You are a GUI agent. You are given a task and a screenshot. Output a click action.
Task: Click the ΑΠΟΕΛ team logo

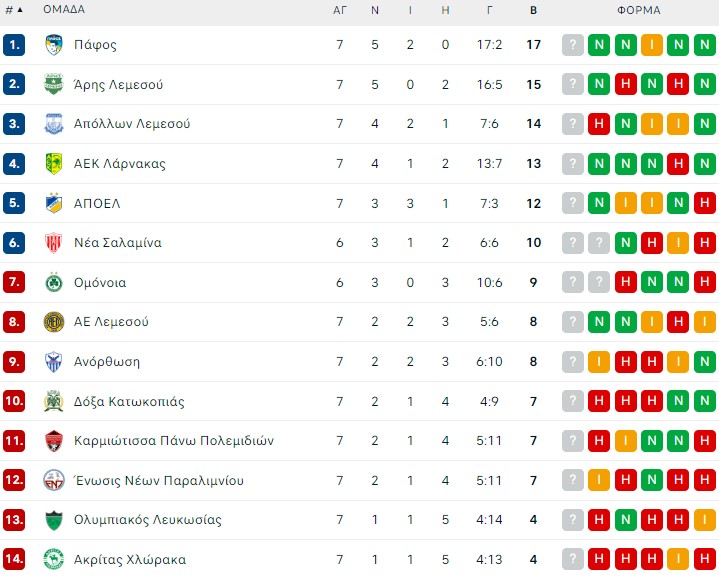tap(54, 203)
